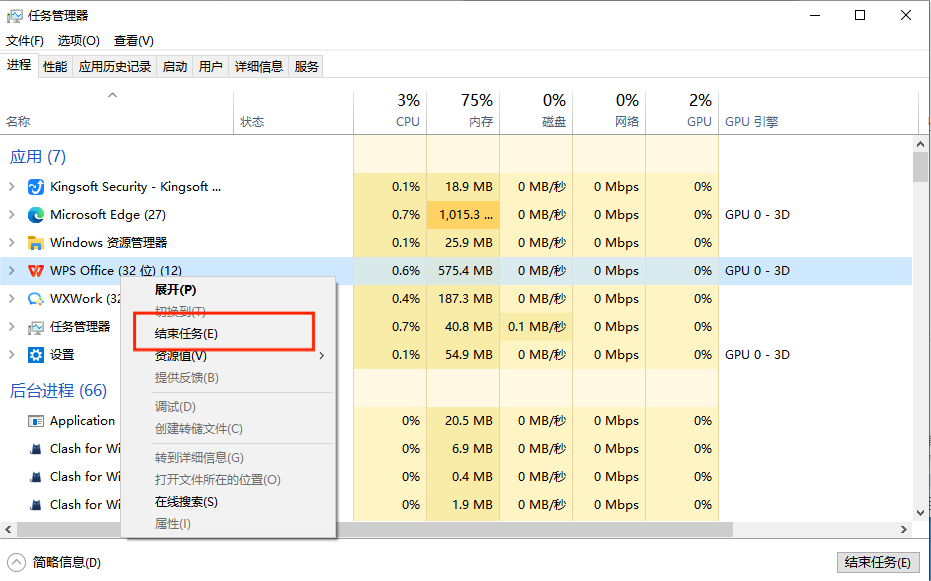Click the vertical scrollbar down arrow
Image resolution: width=931 pixels, height=581 pixels.
coord(920,515)
